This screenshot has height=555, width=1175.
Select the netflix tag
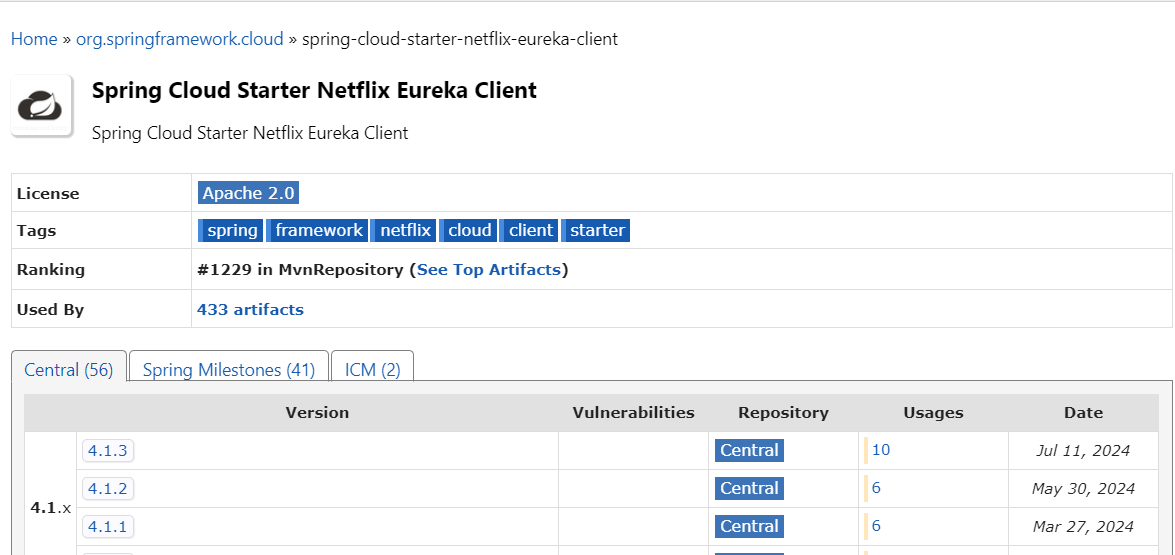coord(404,231)
